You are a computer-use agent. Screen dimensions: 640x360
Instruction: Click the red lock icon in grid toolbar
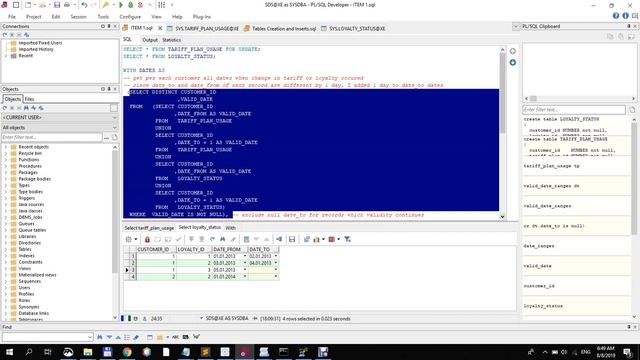click(x=147, y=240)
